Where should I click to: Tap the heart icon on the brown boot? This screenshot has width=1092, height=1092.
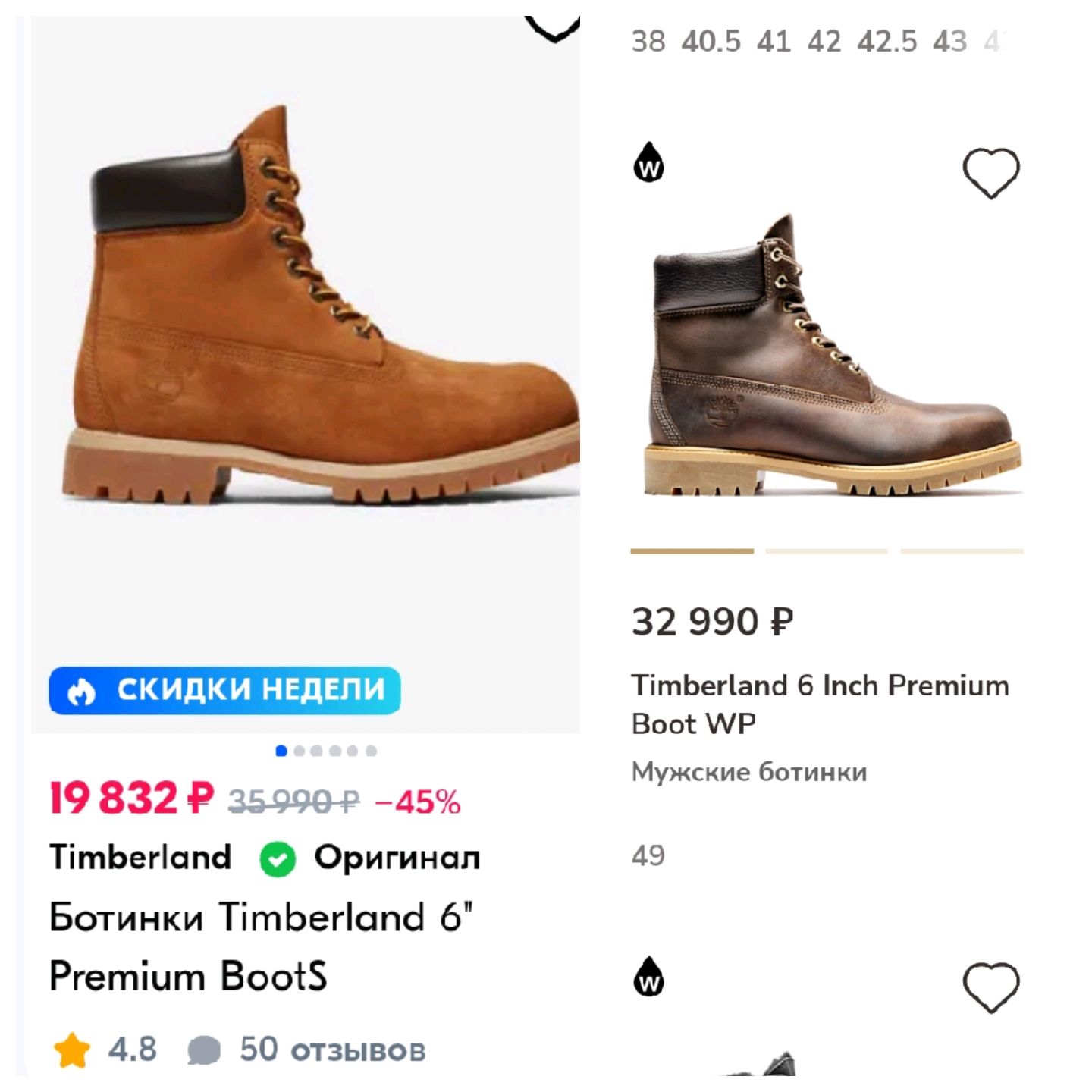tap(991, 174)
